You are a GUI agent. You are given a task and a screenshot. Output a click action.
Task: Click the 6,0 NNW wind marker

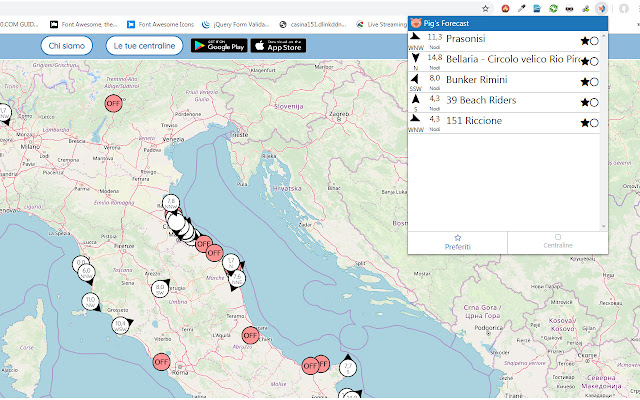point(87,272)
